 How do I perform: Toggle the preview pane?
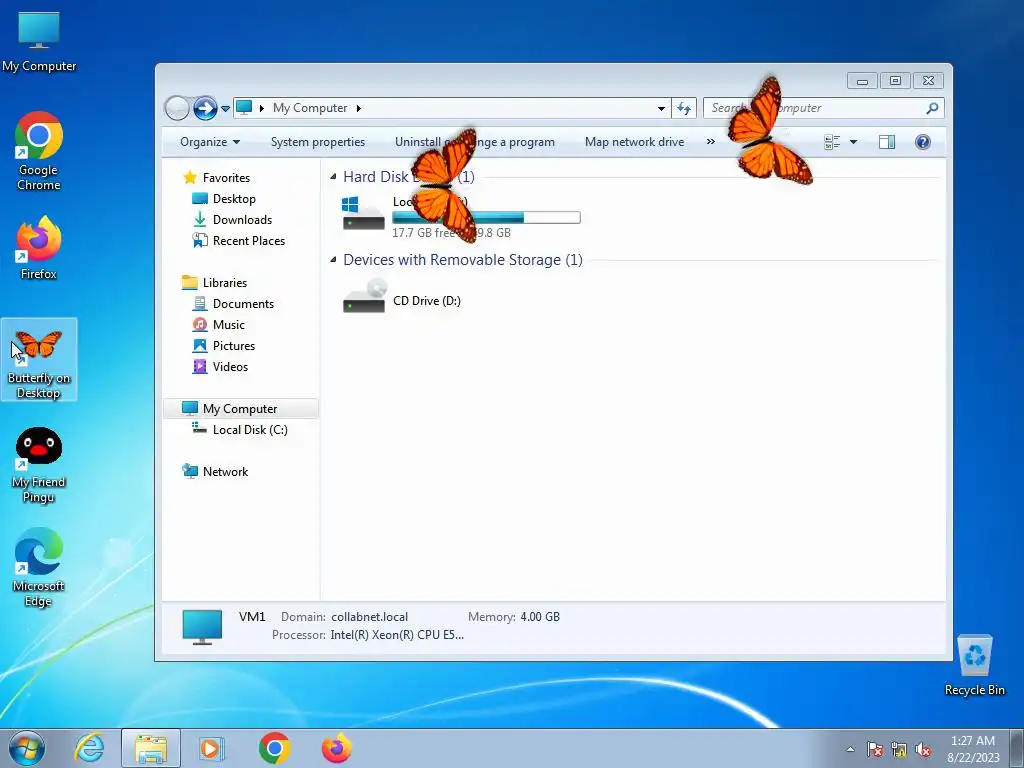coord(887,142)
